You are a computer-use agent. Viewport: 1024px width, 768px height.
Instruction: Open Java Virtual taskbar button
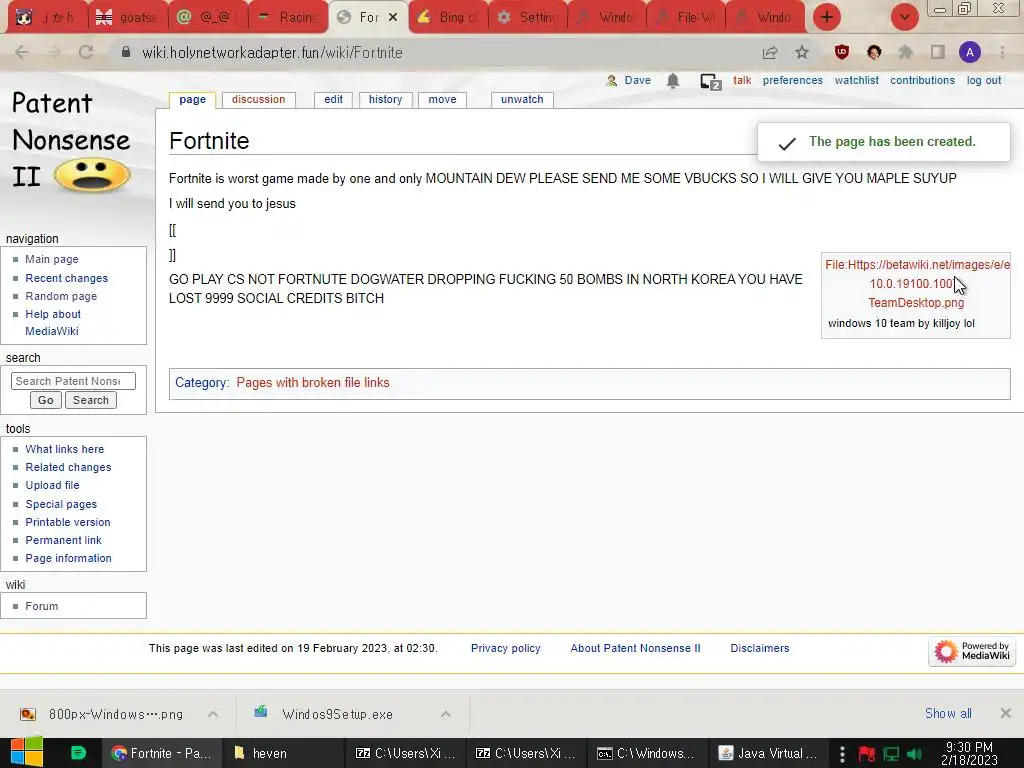click(769, 753)
